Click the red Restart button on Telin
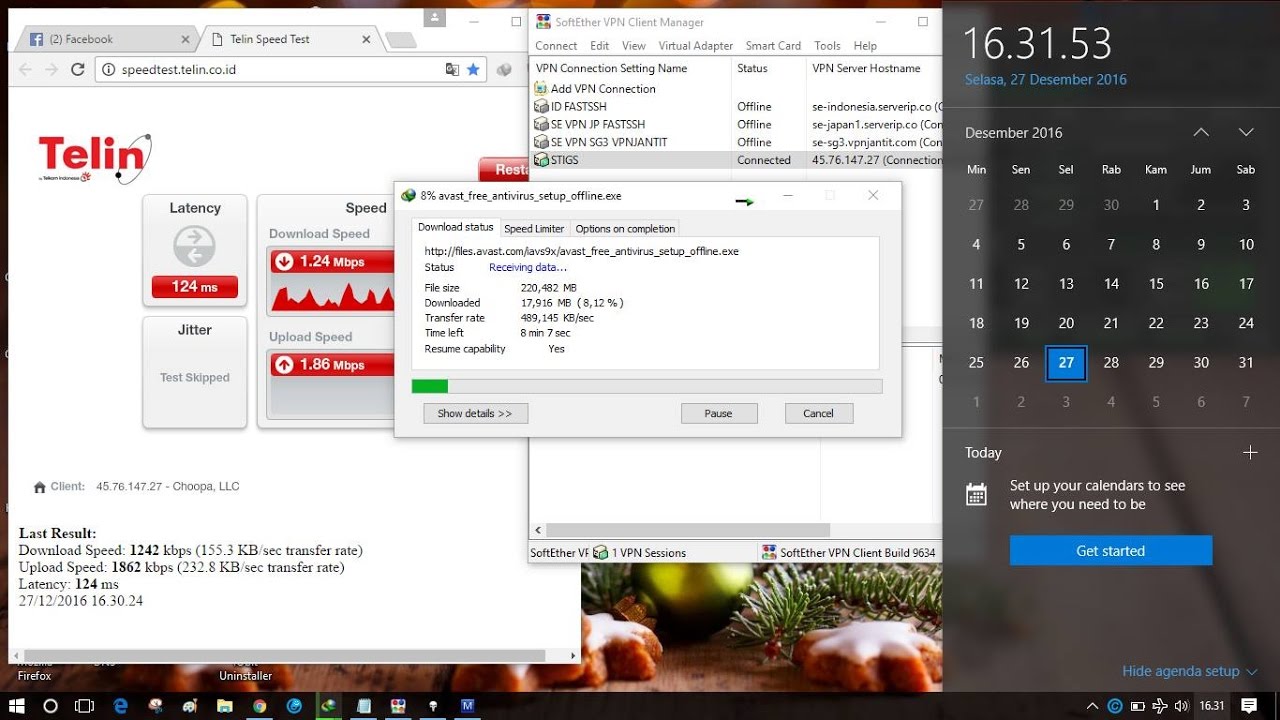Viewport: 1280px width, 720px height. click(504, 169)
